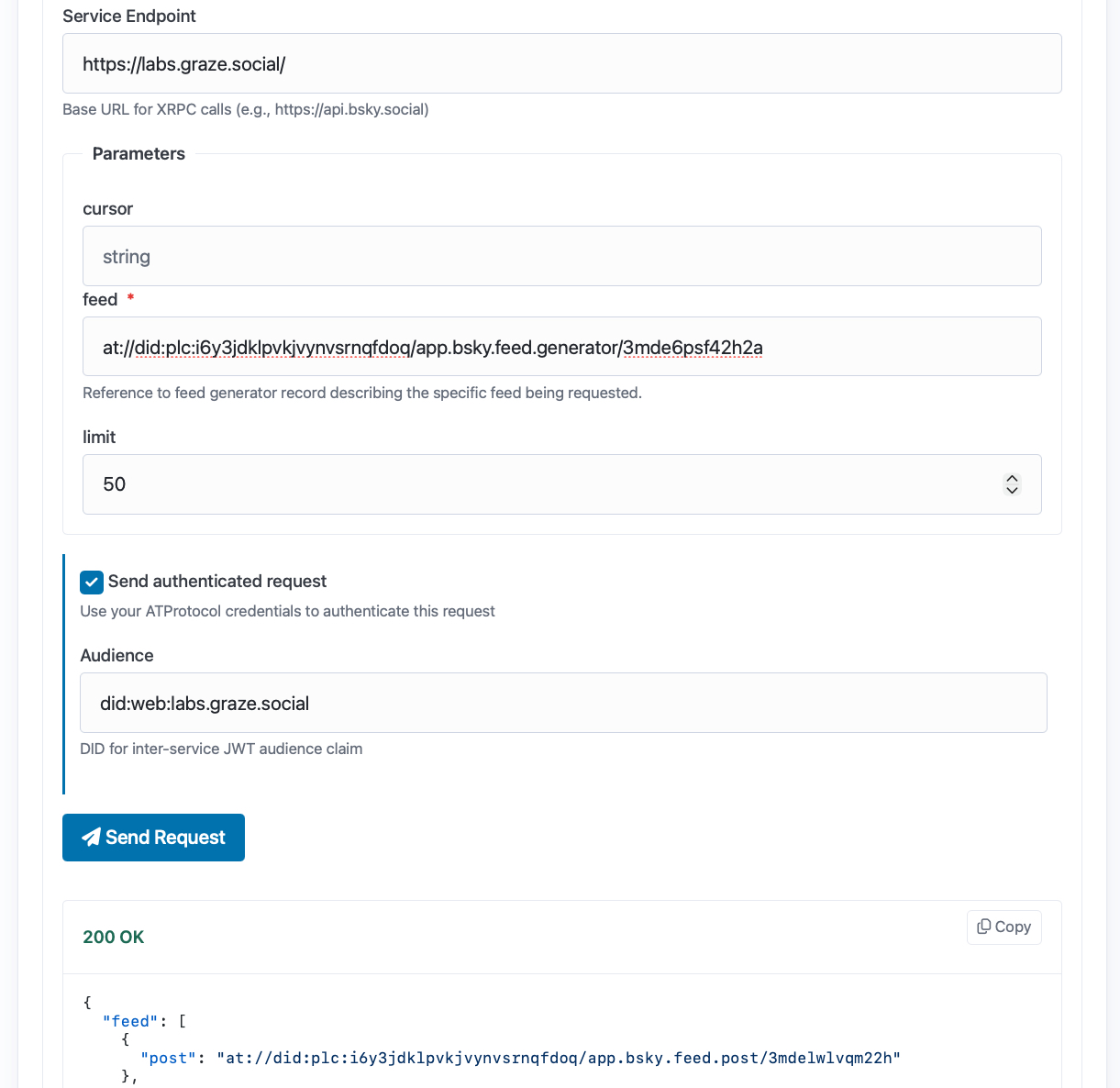Click the required feed field label

pyautogui.click(x=100, y=300)
